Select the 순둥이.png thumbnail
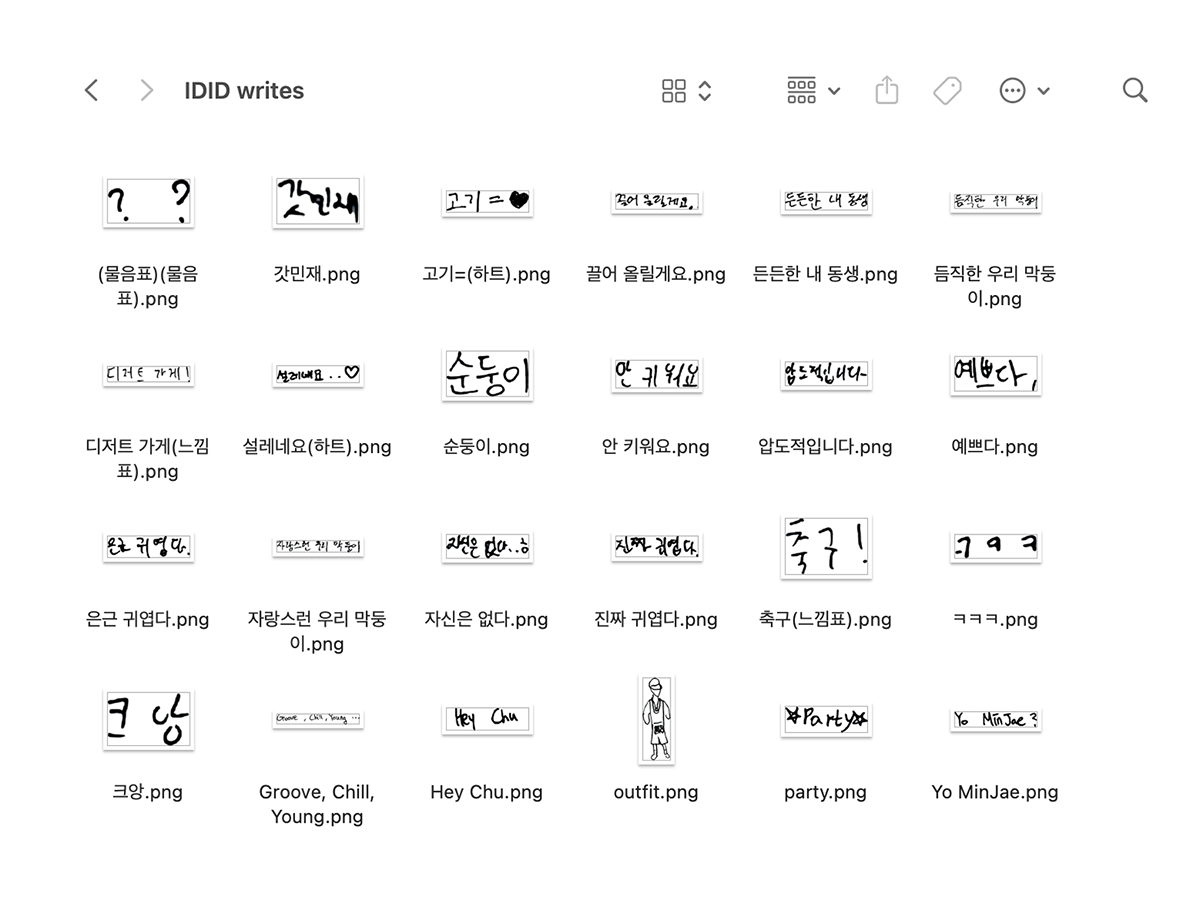Image resolution: width=1200 pixels, height=914 pixels. tap(486, 375)
